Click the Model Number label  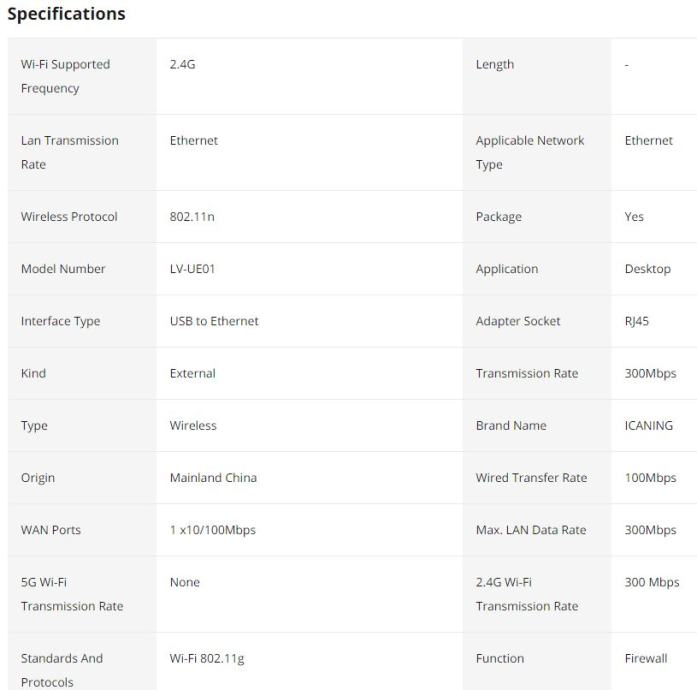pyautogui.click(x=63, y=269)
